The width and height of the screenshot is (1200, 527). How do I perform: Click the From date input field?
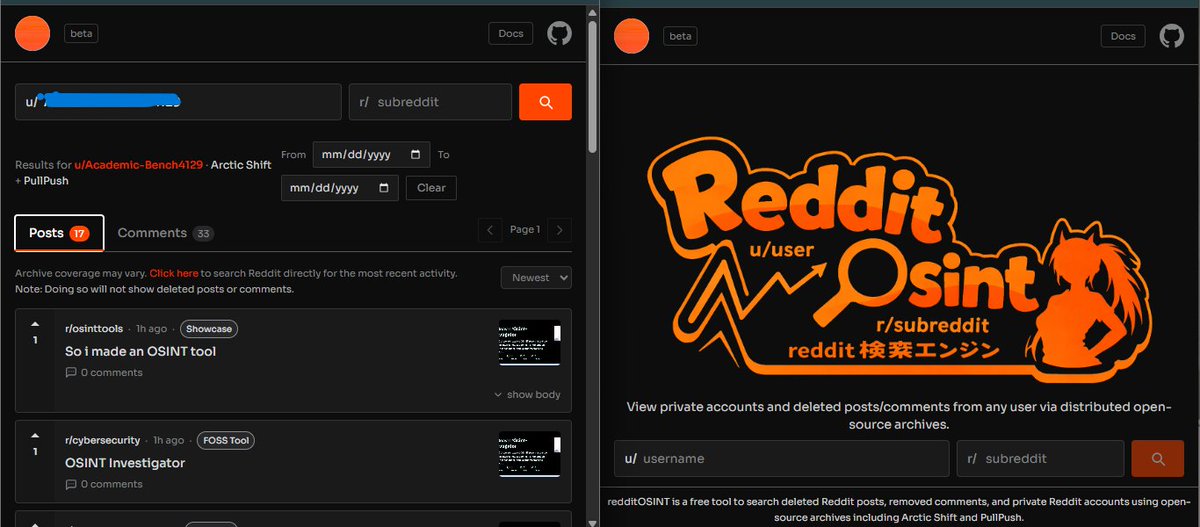coord(371,155)
